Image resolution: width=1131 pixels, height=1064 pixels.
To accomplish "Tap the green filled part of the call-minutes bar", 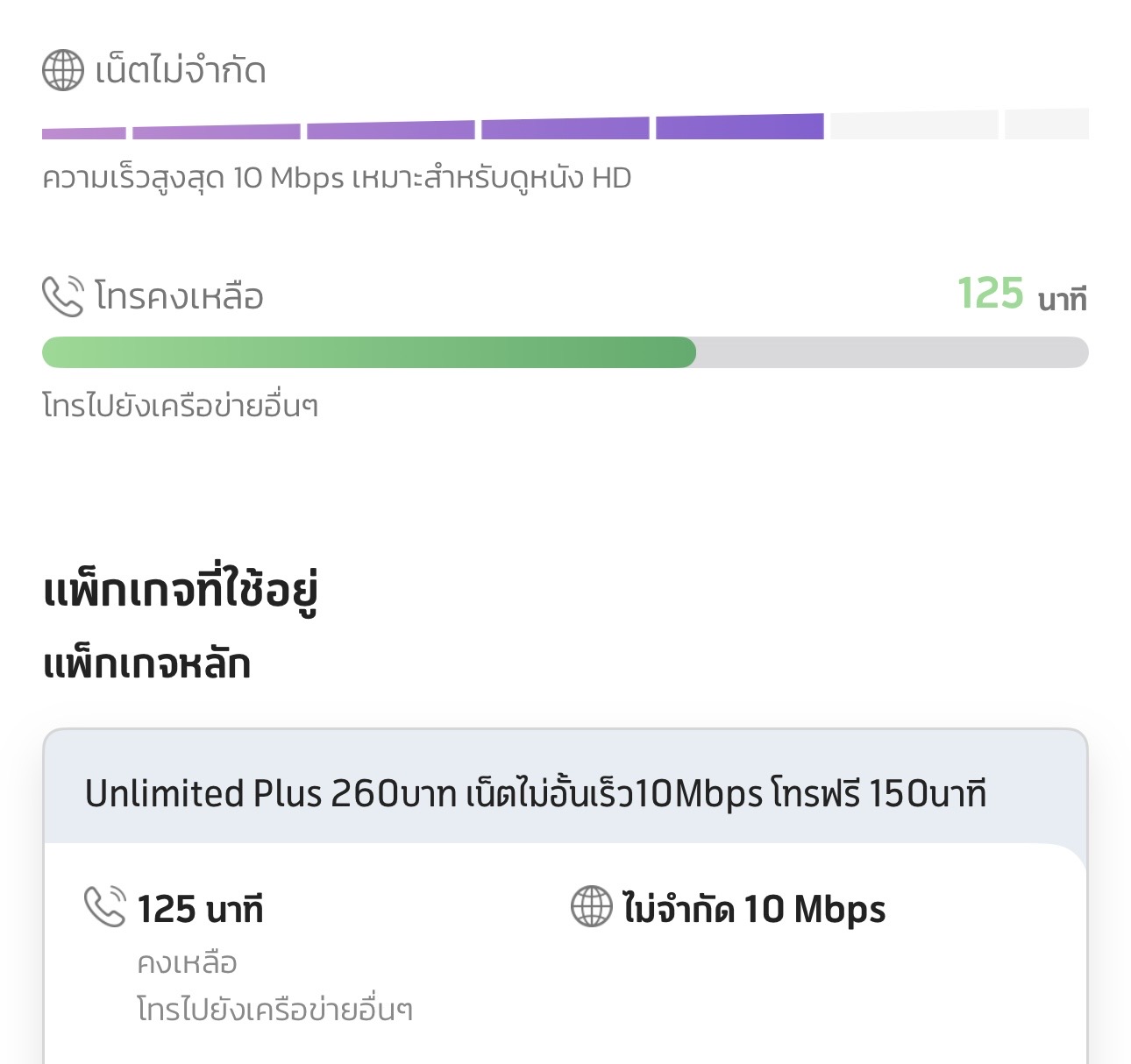I will coord(368,352).
